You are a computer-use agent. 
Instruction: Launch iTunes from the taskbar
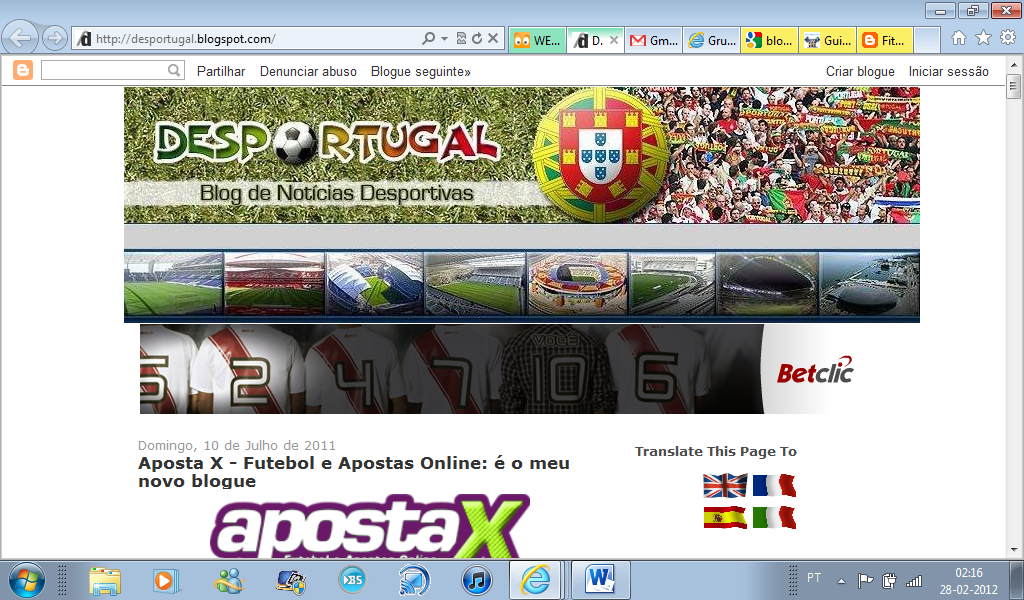coord(477,580)
